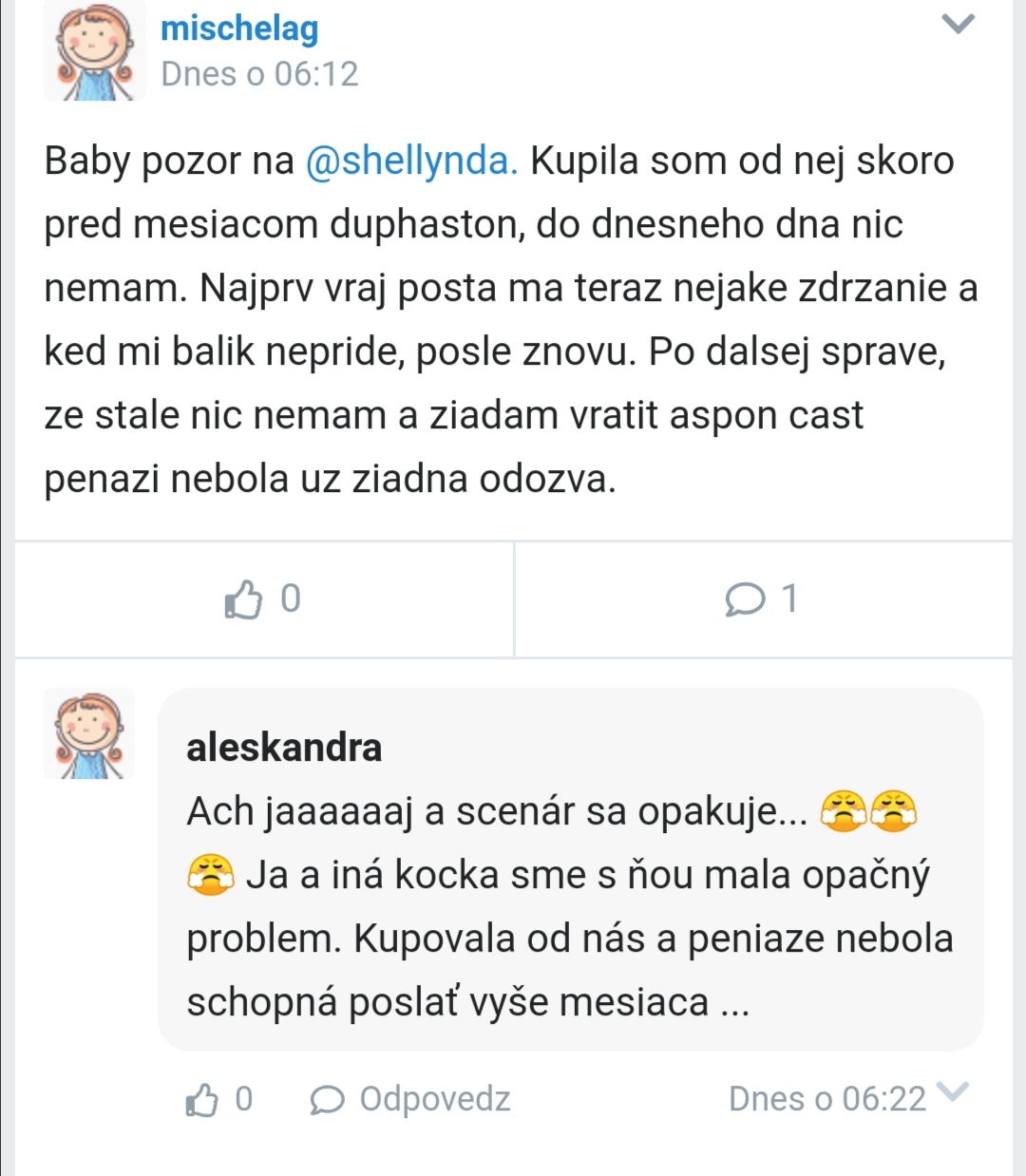Open mischelag's profile avatar
1026x1176 pixels.
[94, 50]
